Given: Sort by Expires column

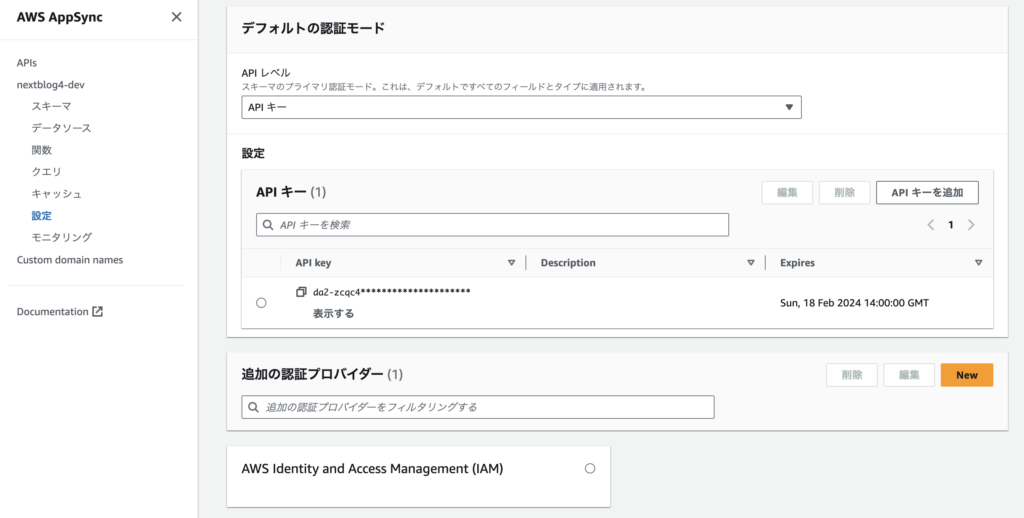Looking at the screenshot, I should 978,263.
